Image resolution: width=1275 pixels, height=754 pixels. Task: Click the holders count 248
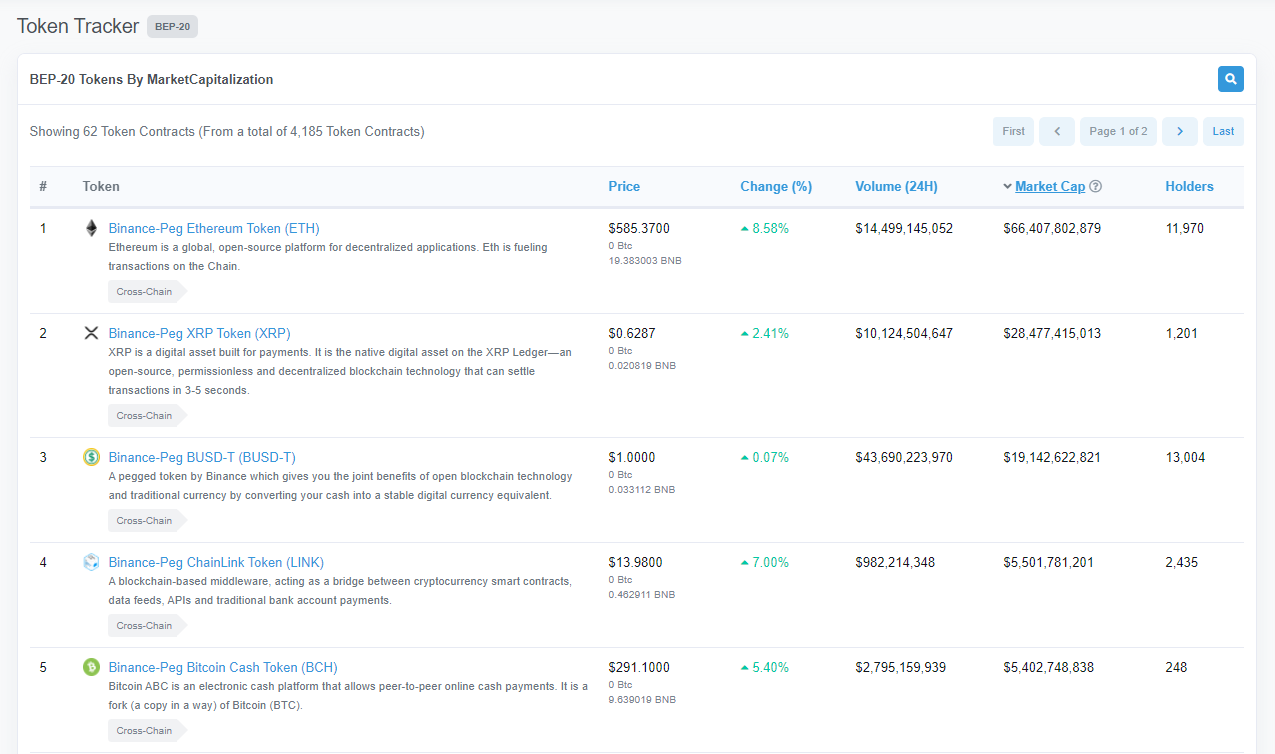pos(1176,667)
